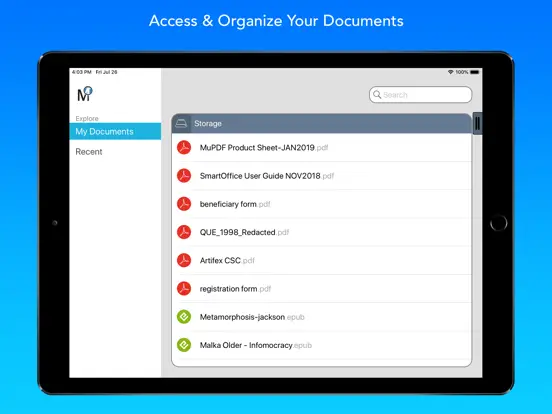Click epub icon beside Malka Older - Infomocracy
552x414 pixels.
click(184, 345)
